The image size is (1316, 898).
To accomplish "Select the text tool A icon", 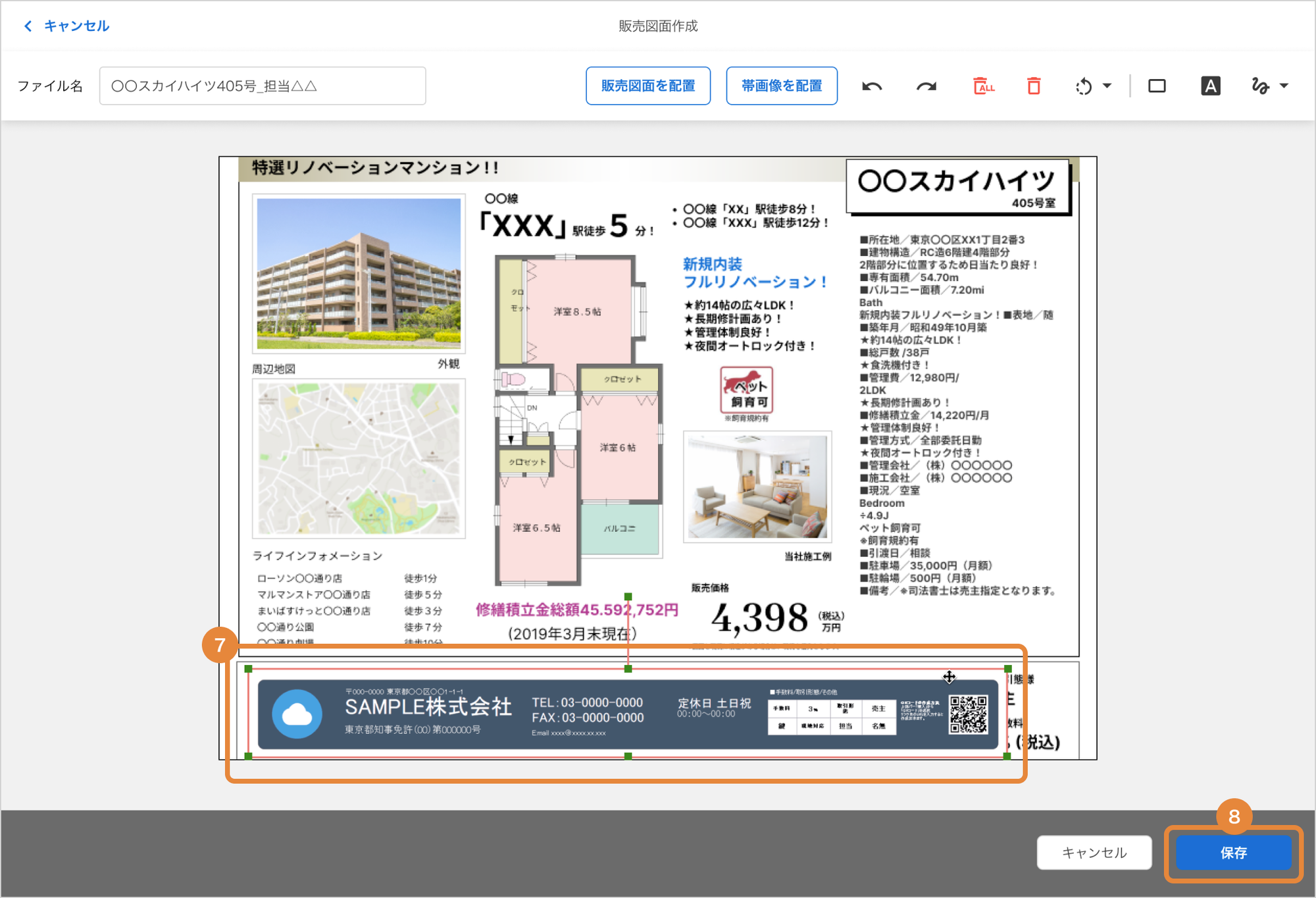I will [1210, 86].
